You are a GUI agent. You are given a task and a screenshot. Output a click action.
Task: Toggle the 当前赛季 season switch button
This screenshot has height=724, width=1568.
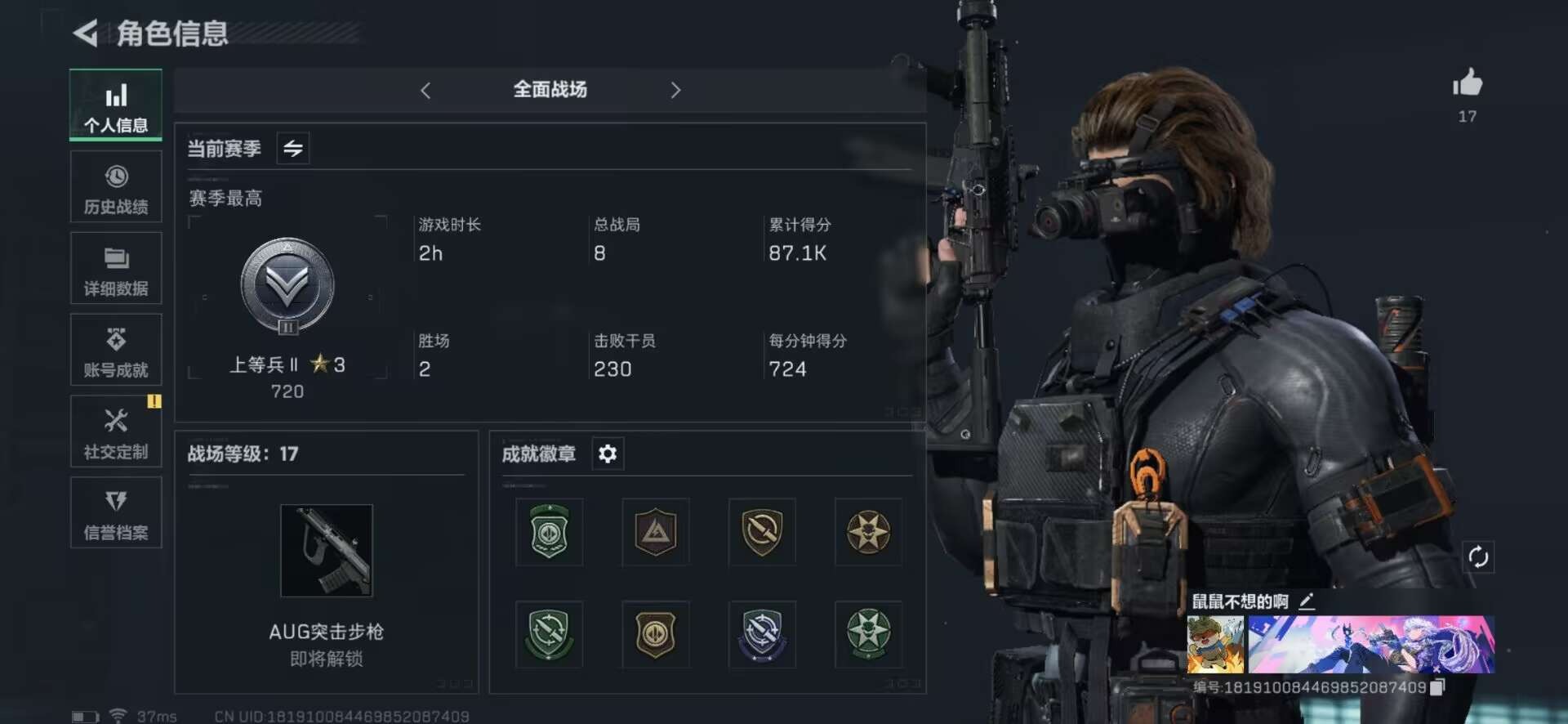(x=292, y=148)
